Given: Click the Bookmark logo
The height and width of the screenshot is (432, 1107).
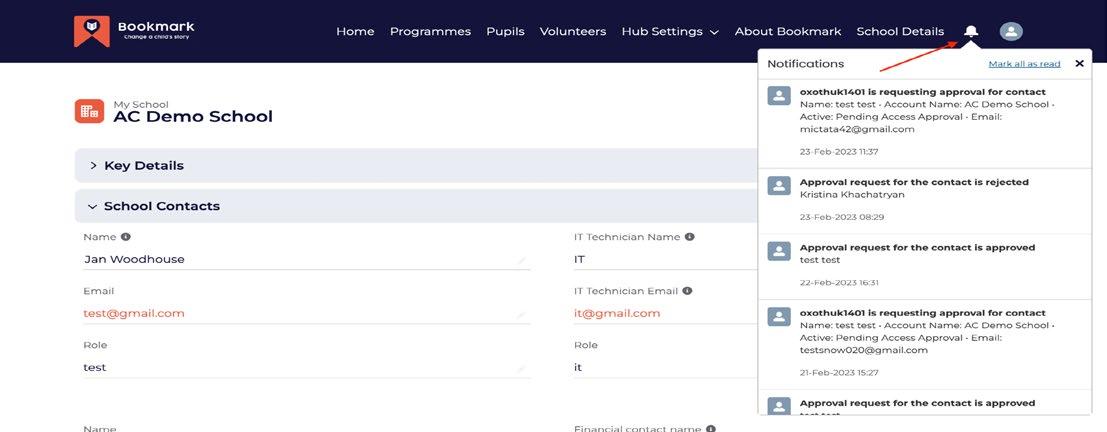Looking at the screenshot, I should pyautogui.click(x=134, y=31).
